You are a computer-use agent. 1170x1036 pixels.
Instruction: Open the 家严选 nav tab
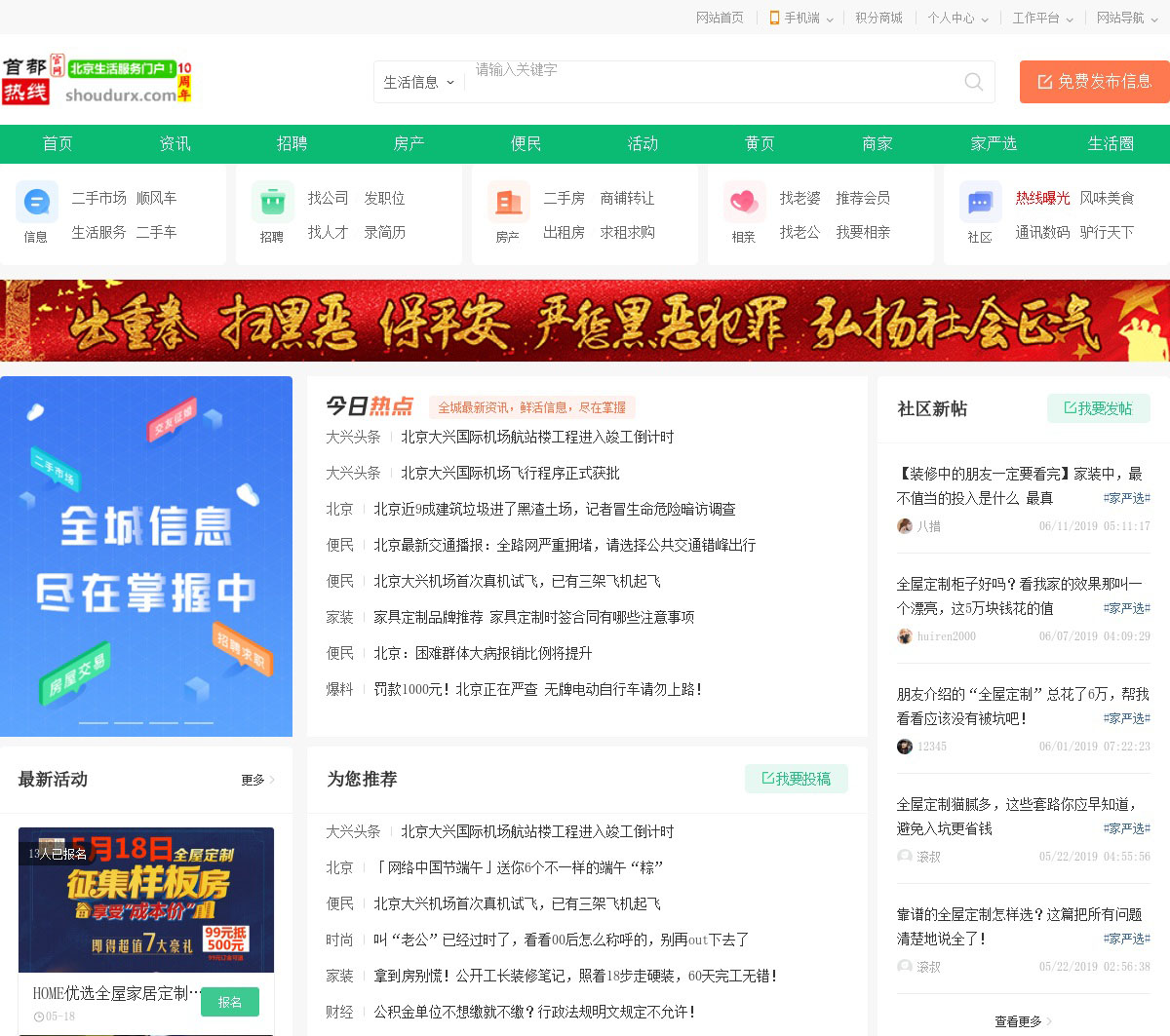[x=994, y=143]
